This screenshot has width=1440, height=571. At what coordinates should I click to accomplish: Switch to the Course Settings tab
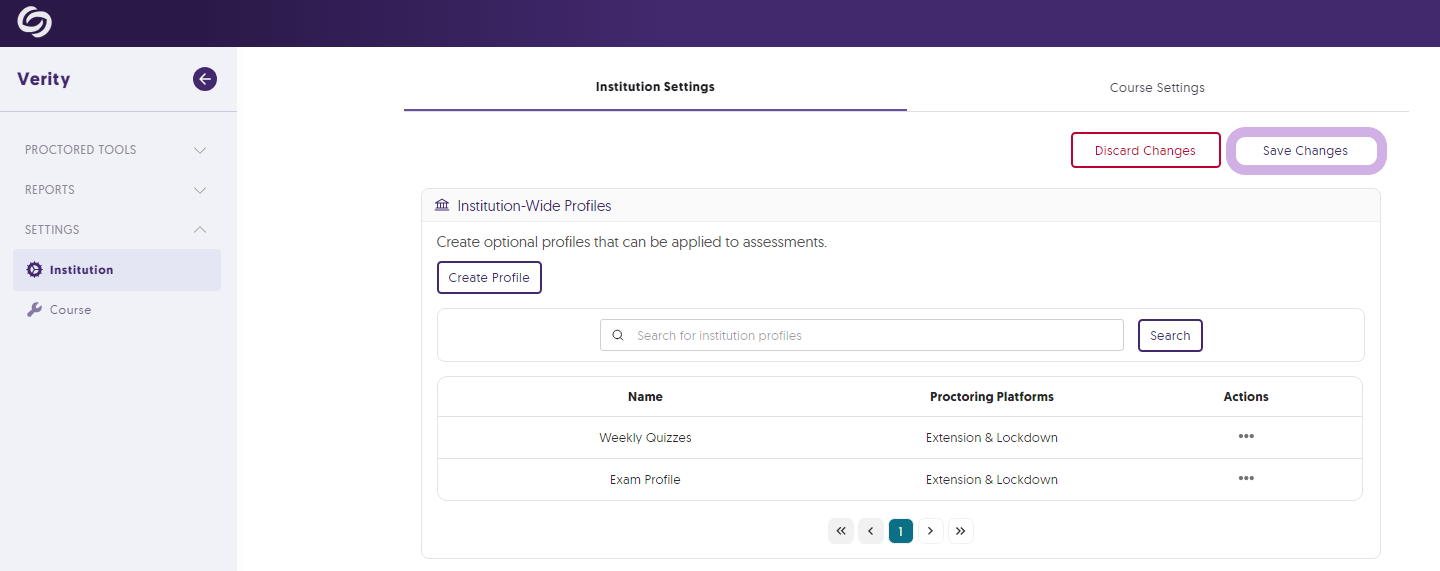1157,88
